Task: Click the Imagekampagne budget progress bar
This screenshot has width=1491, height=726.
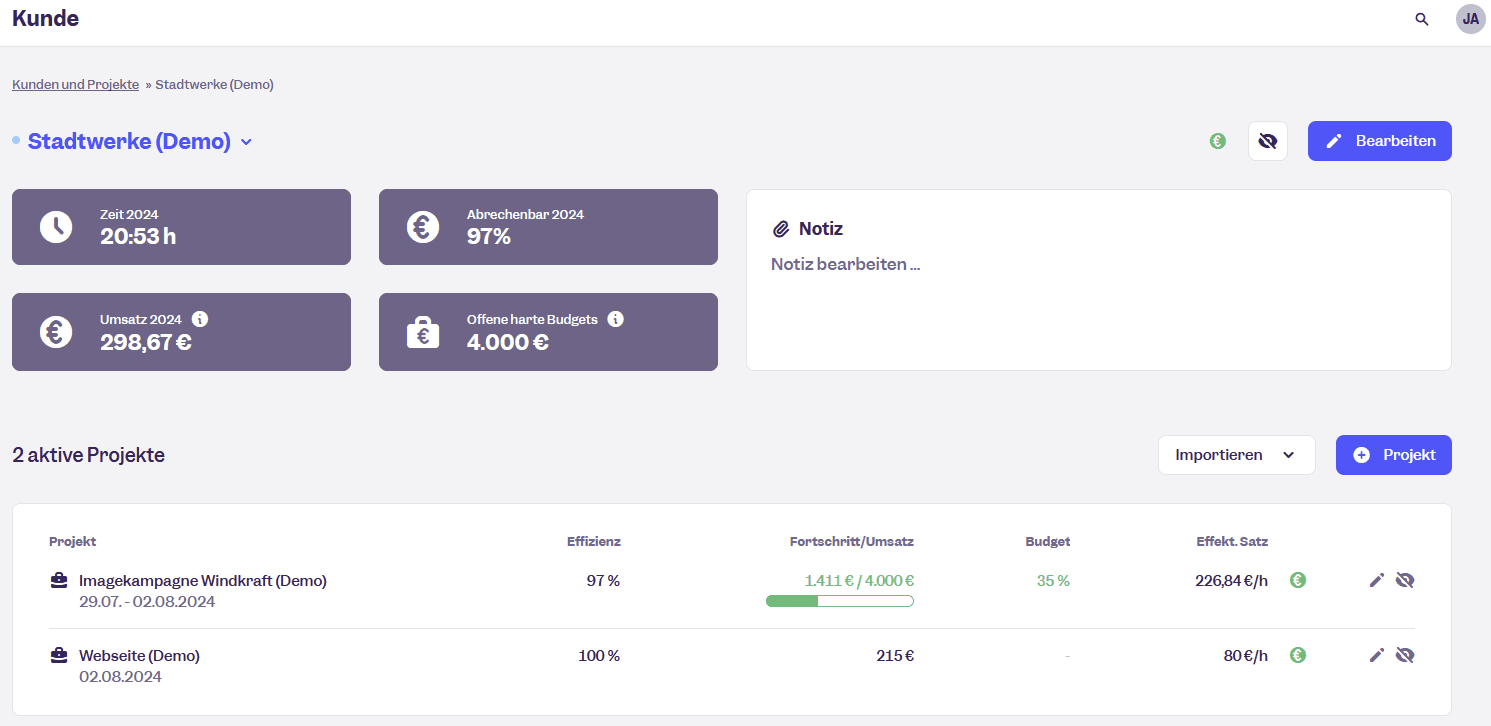Action: coord(839,601)
